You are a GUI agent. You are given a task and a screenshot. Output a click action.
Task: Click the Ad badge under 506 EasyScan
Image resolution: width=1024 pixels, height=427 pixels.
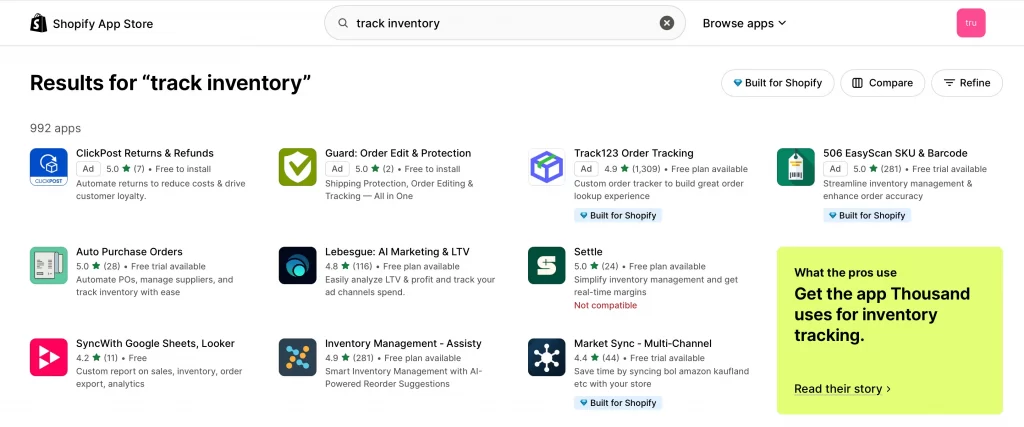click(835, 169)
